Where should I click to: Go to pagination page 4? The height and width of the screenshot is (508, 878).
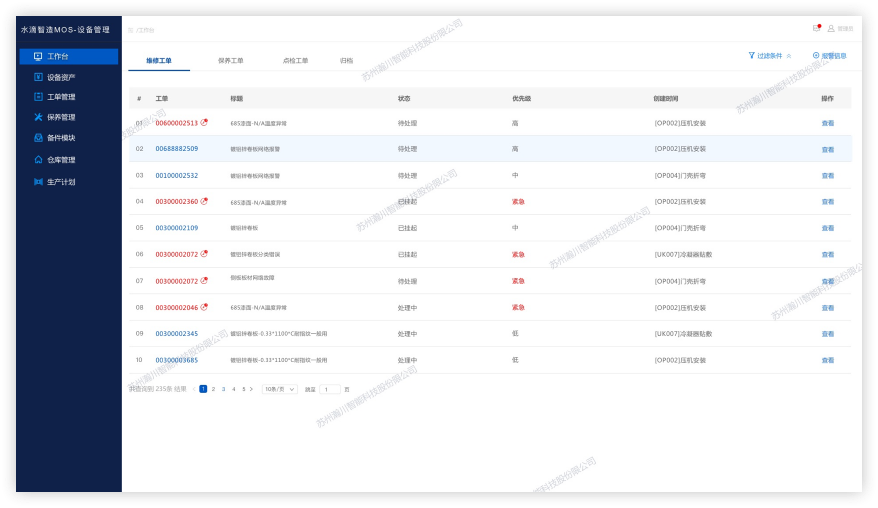click(233, 389)
